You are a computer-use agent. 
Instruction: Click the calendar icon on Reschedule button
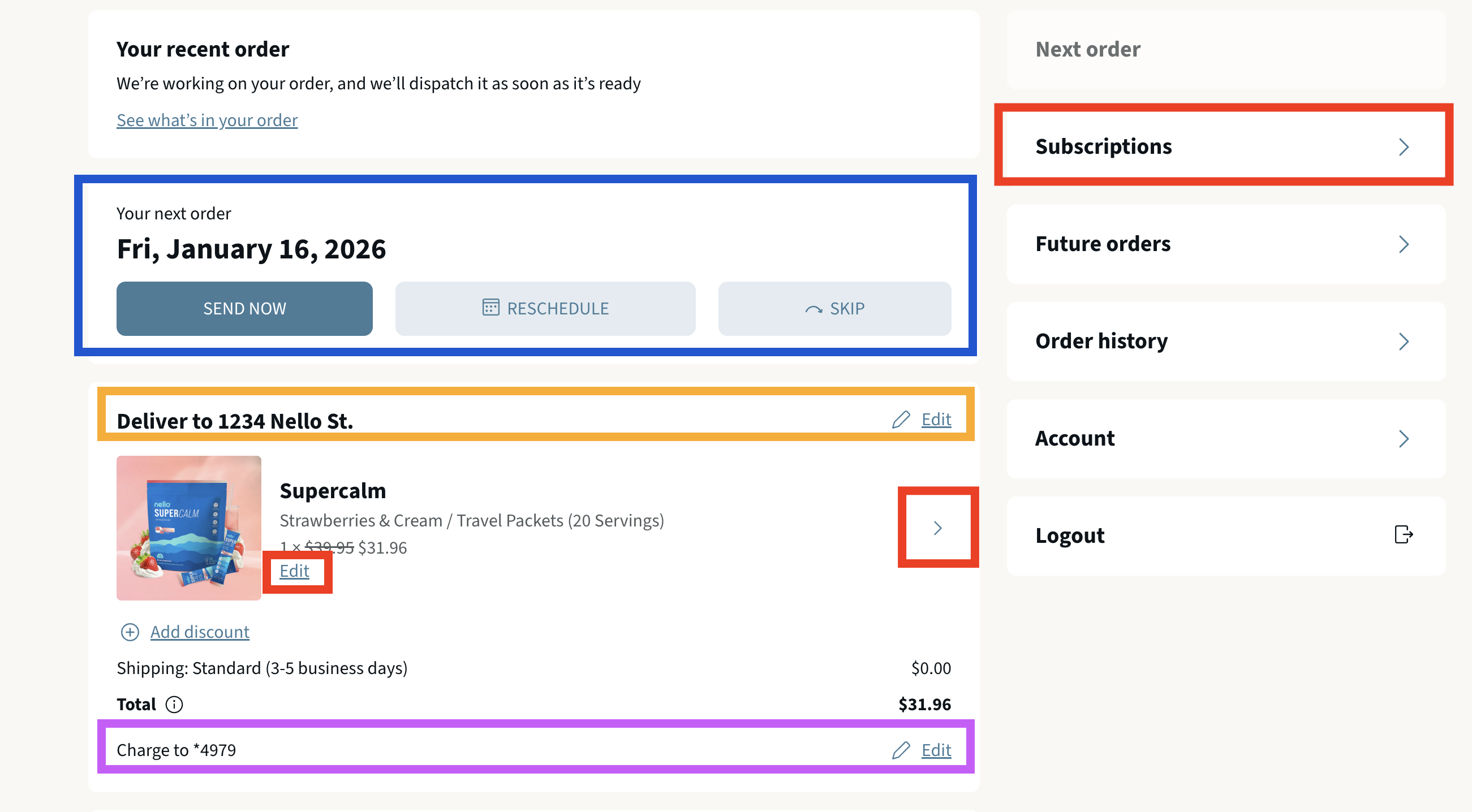coord(490,308)
